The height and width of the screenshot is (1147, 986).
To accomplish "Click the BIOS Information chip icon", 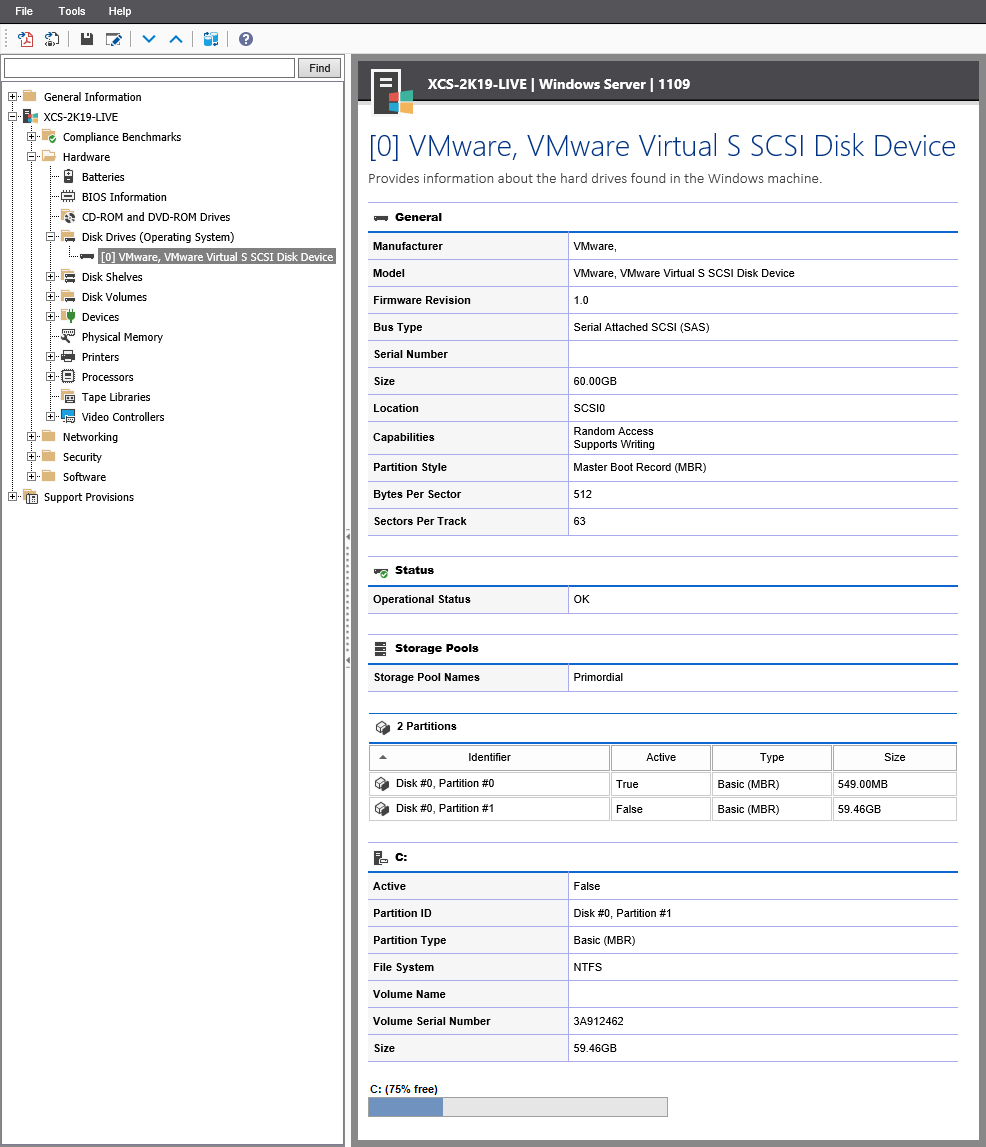I will [68, 196].
